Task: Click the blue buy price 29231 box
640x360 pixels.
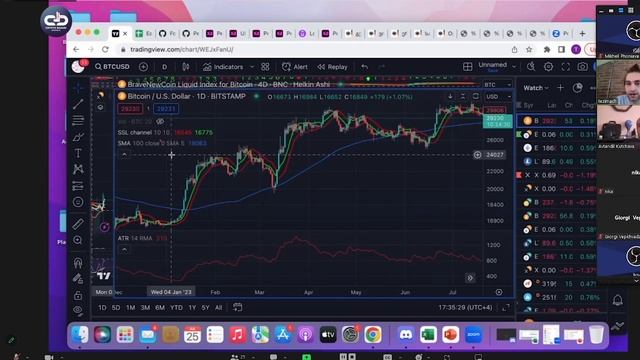Action: 166,109
